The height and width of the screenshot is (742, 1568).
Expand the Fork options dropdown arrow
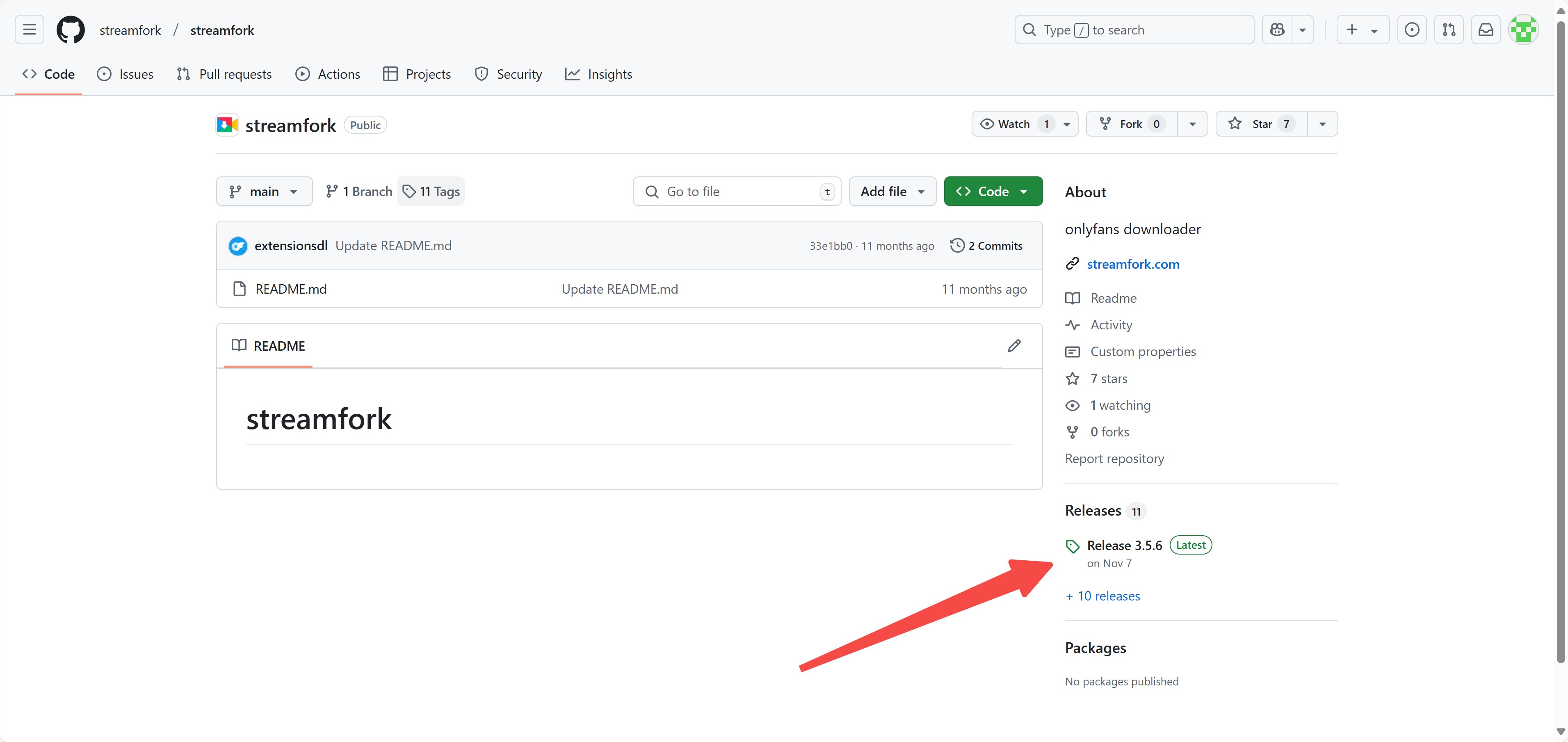tap(1192, 124)
